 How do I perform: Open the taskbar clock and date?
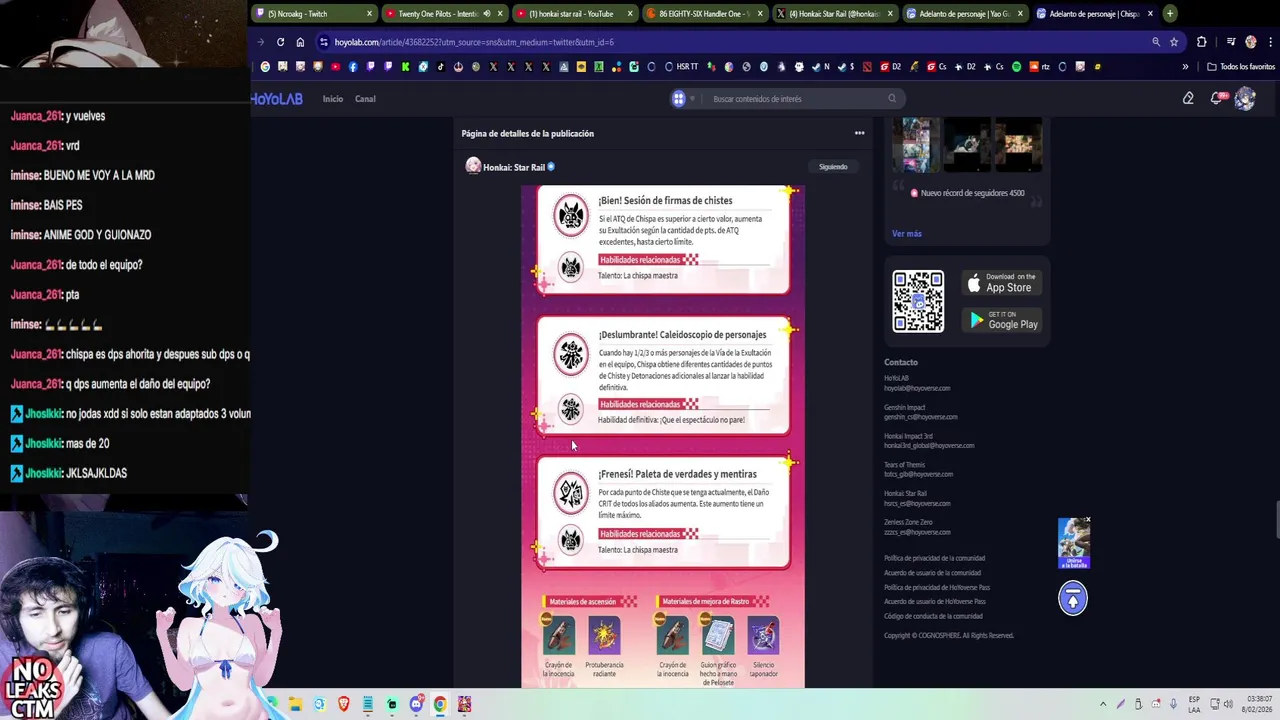[x=1257, y=704]
